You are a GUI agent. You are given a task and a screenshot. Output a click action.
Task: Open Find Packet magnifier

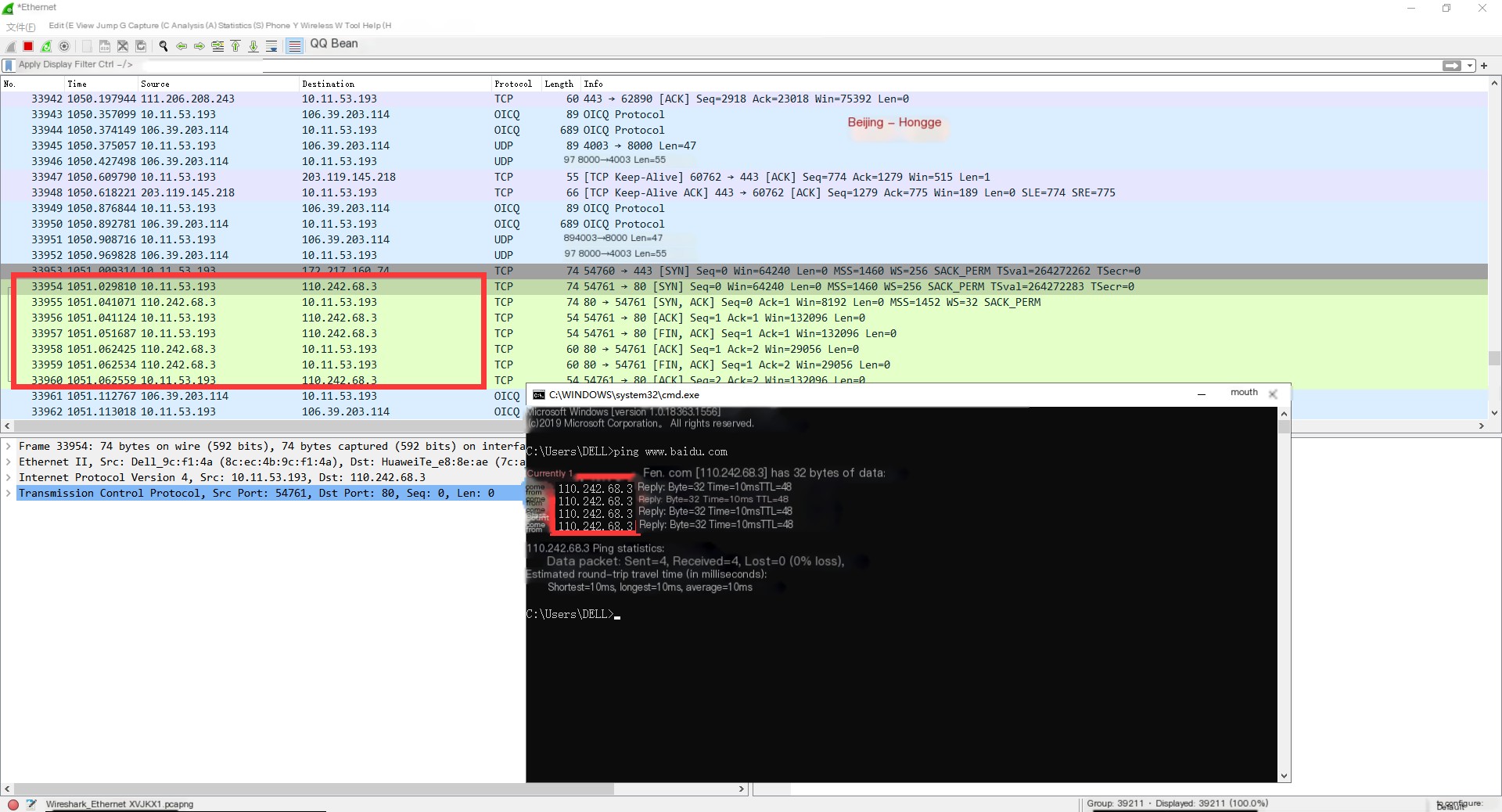pyautogui.click(x=163, y=46)
